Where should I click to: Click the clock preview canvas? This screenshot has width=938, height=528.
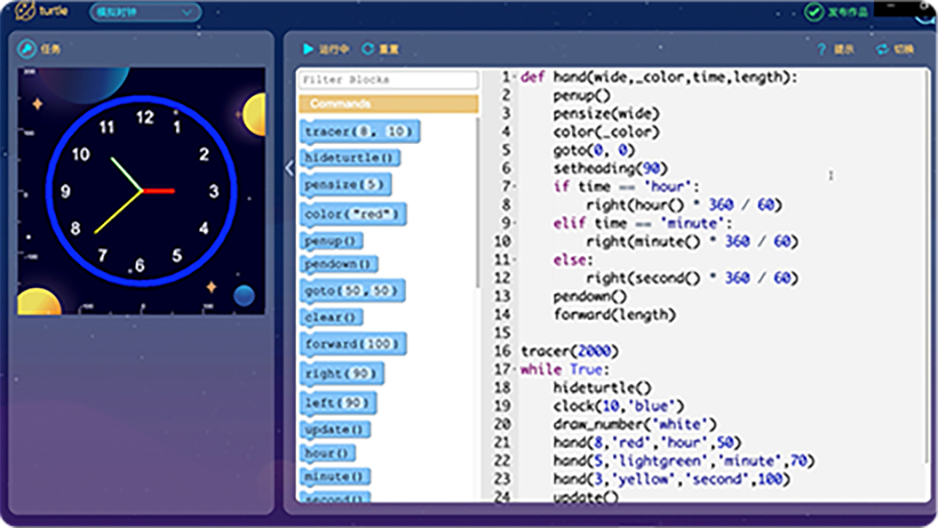click(141, 191)
